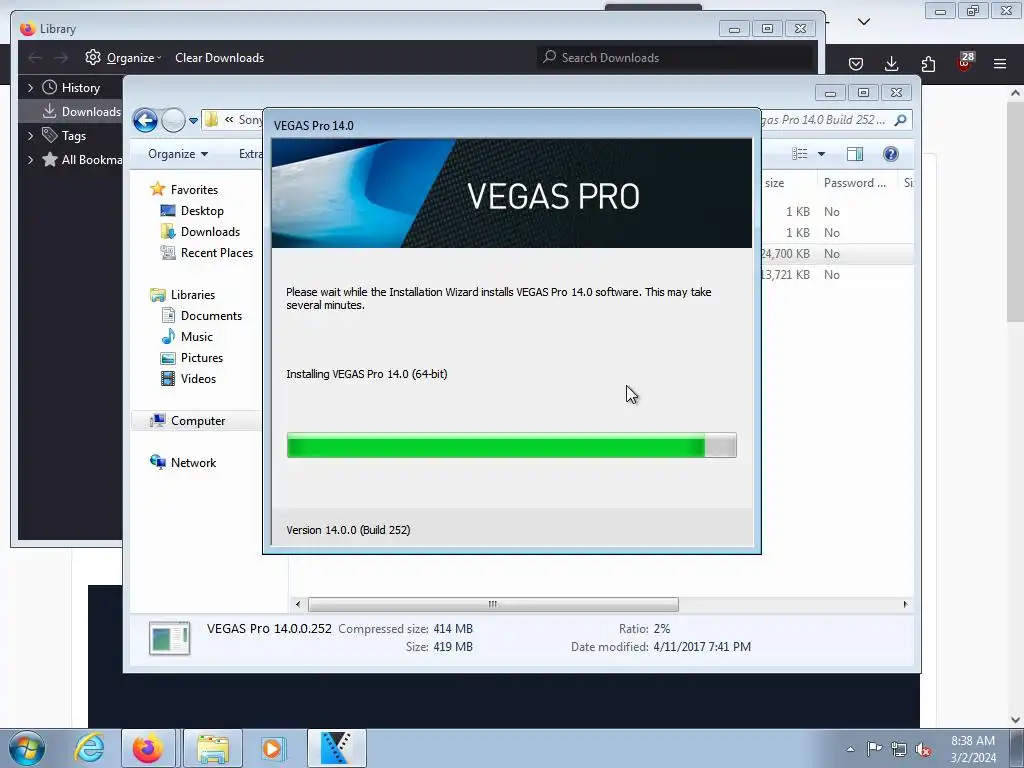Open Explorer help with the question mark icon
Viewport: 1024px width, 768px height.
click(891, 154)
